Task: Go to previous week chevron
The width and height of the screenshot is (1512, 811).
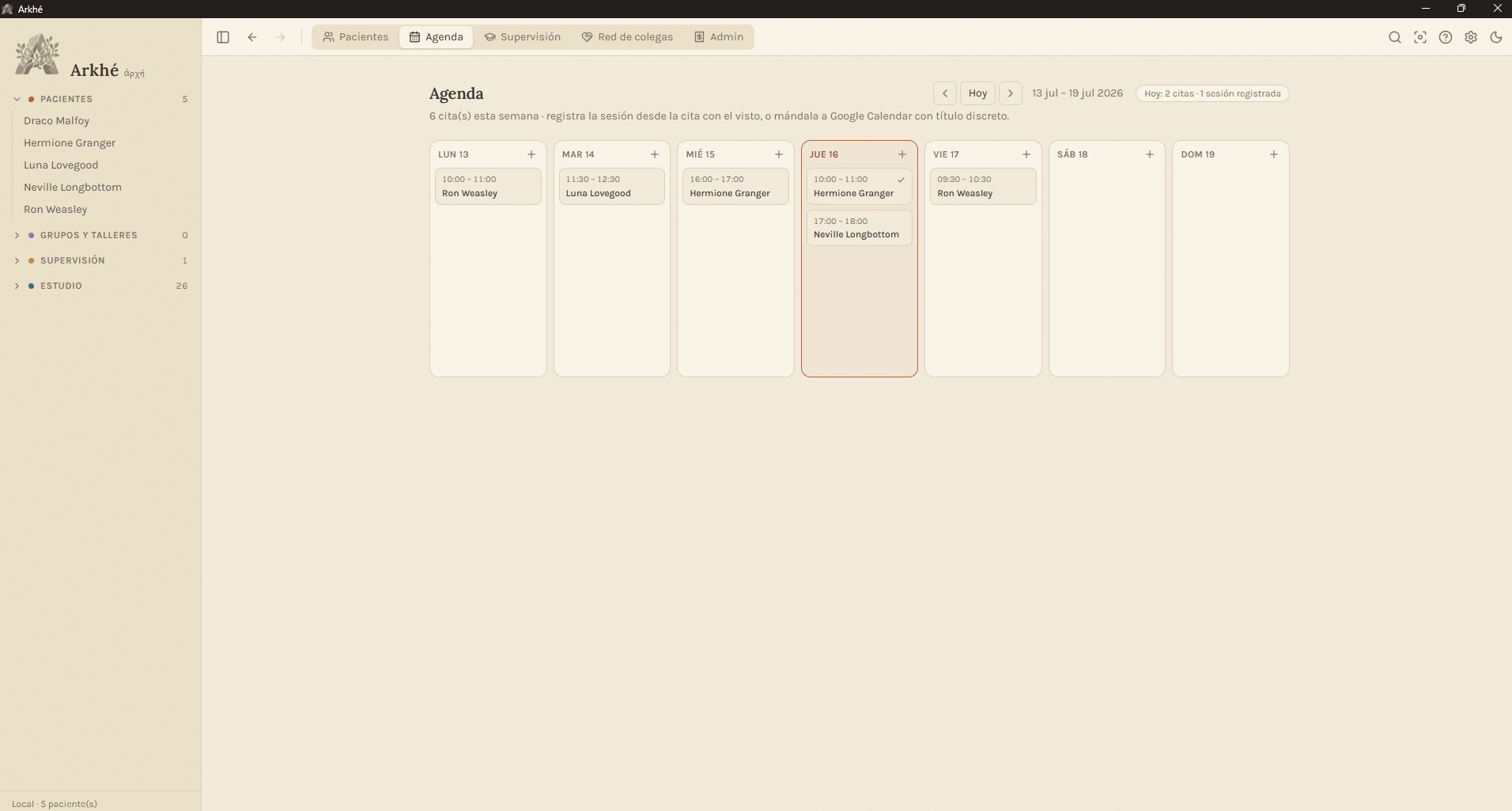Action: [945, 93]
